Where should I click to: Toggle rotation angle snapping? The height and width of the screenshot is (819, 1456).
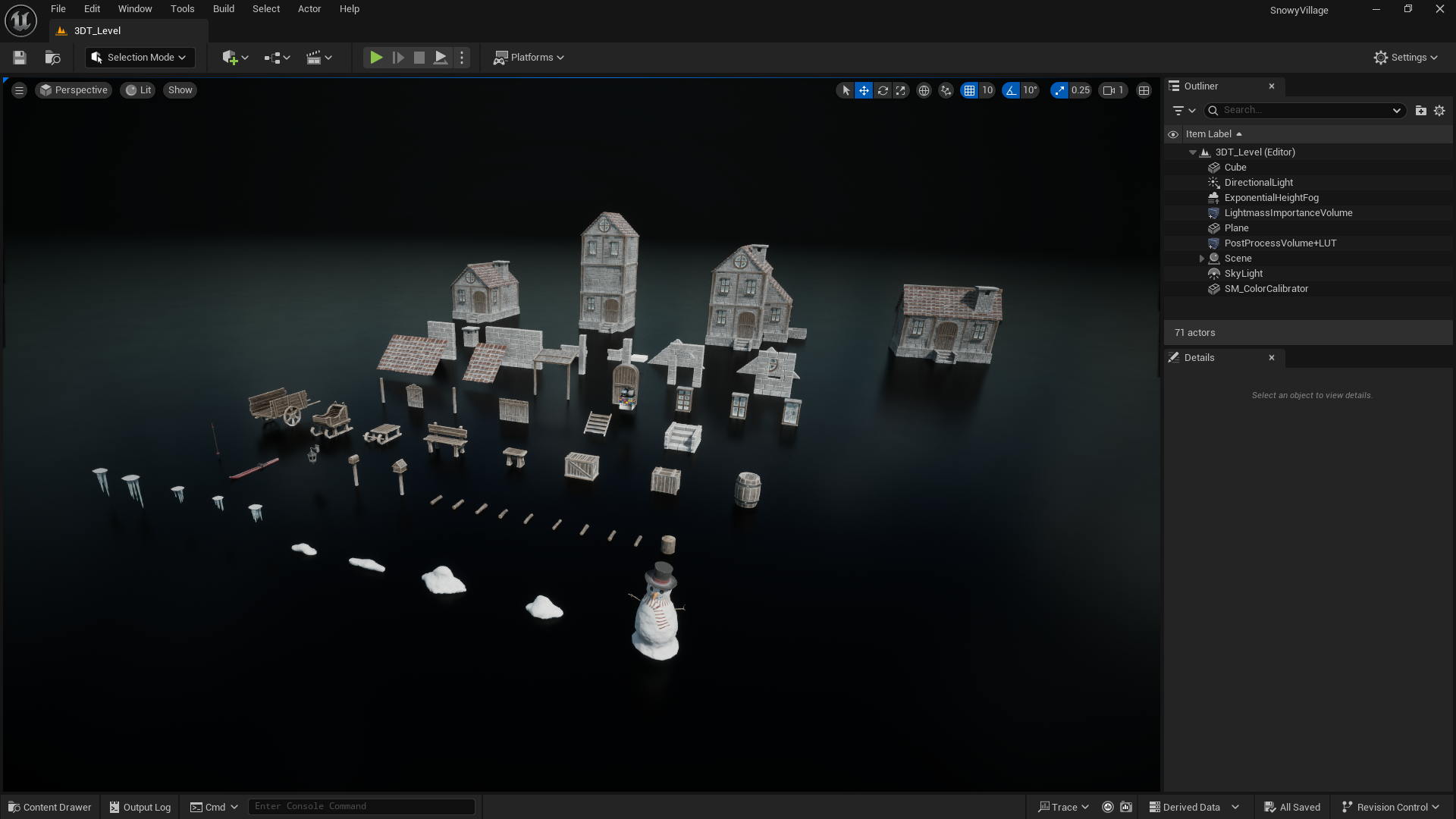tap(1011, 90)
